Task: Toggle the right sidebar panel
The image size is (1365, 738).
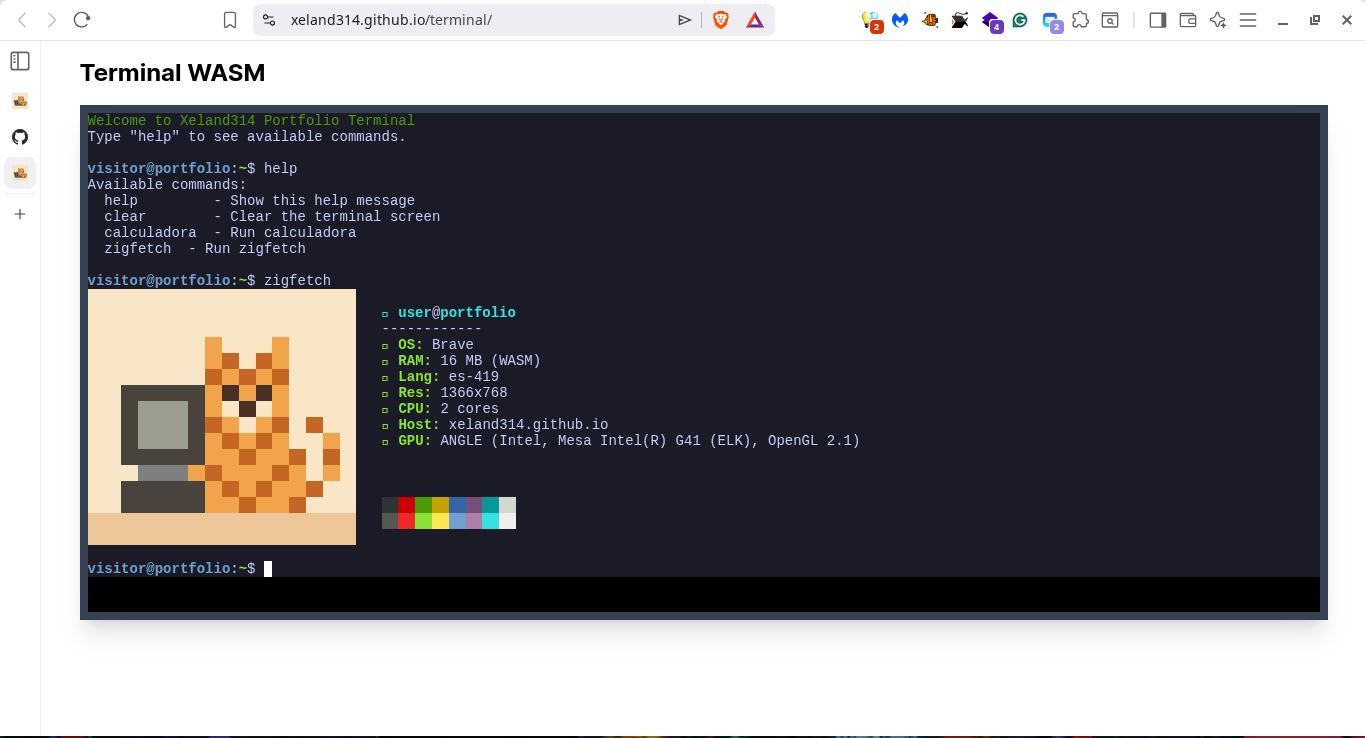Action: tap(1157, 19)
